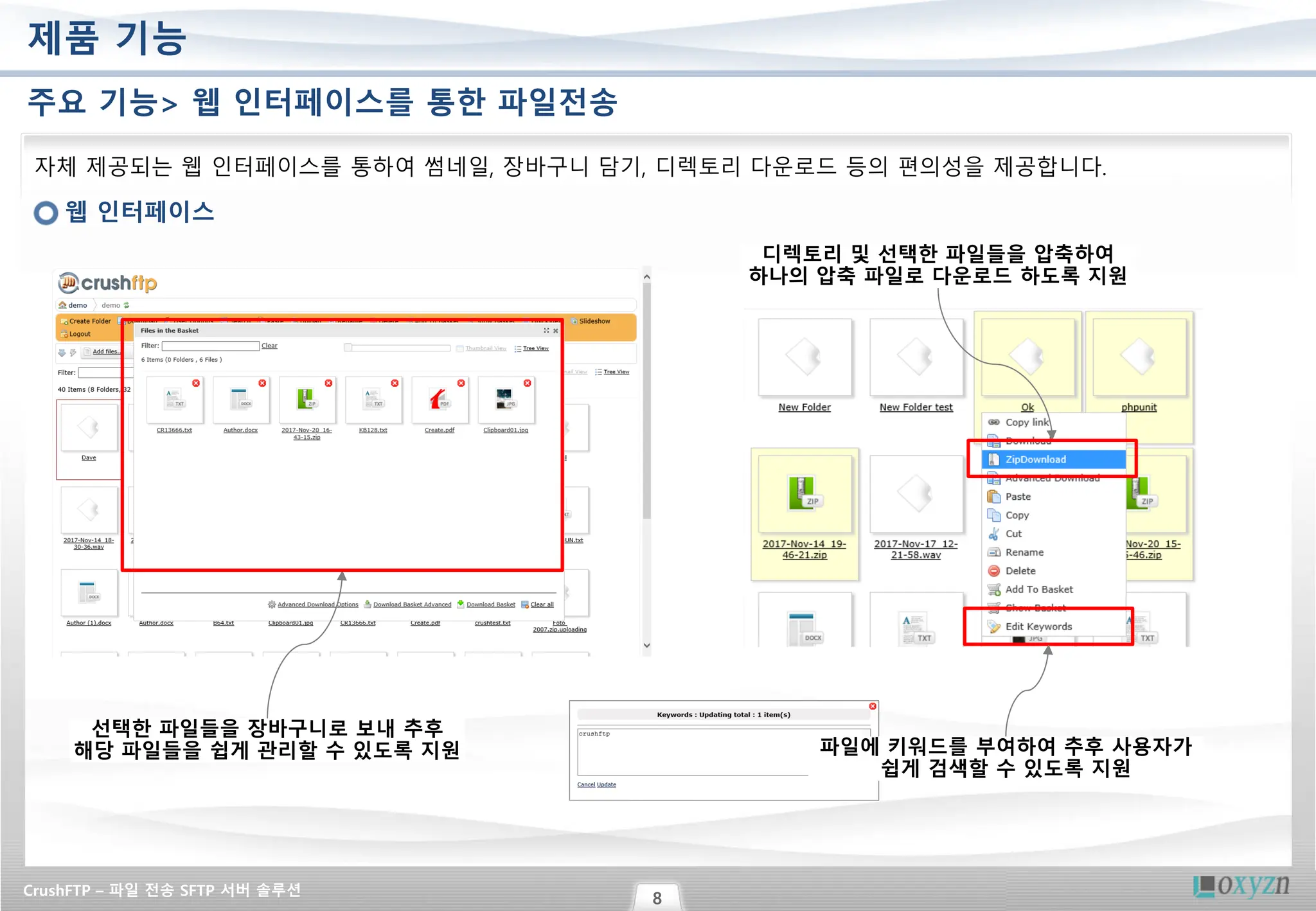Choose Rename from the context menu
The width and height of the screenshot is (1316, 911).
point(1054,553)
